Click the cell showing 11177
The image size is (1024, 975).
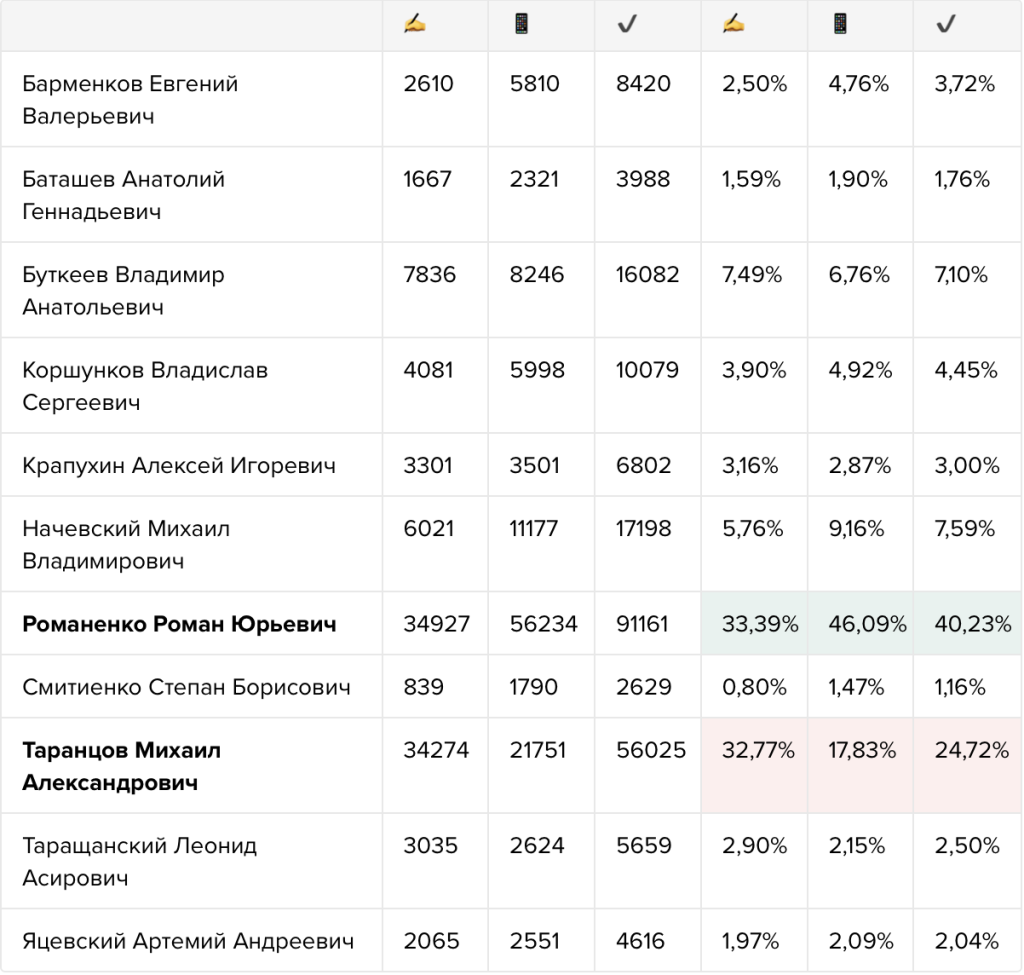541,545
